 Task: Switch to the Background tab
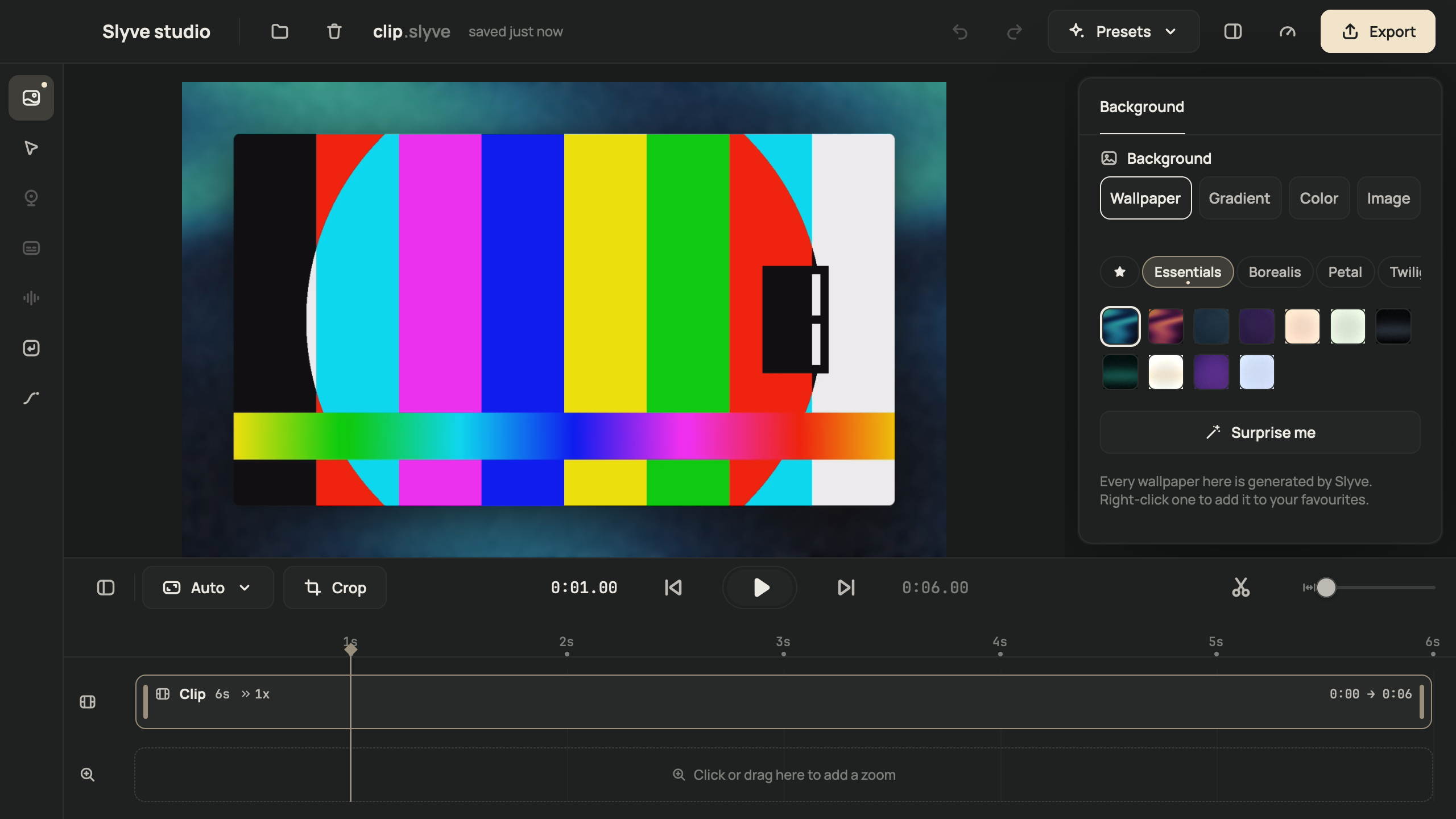point(1142,107)
